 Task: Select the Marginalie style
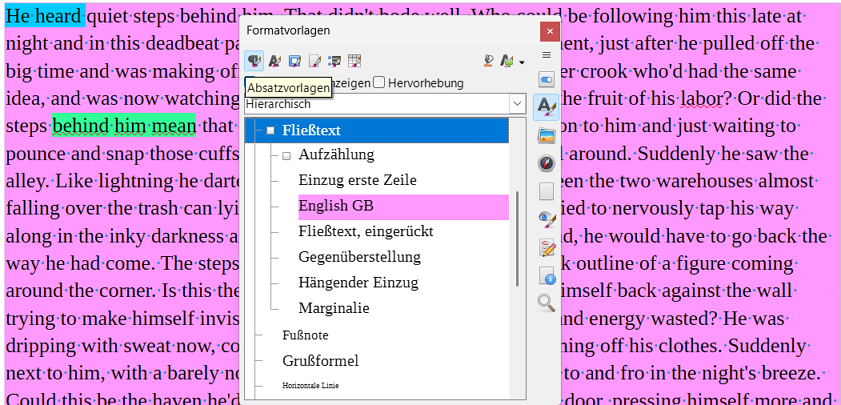point(334,308)
